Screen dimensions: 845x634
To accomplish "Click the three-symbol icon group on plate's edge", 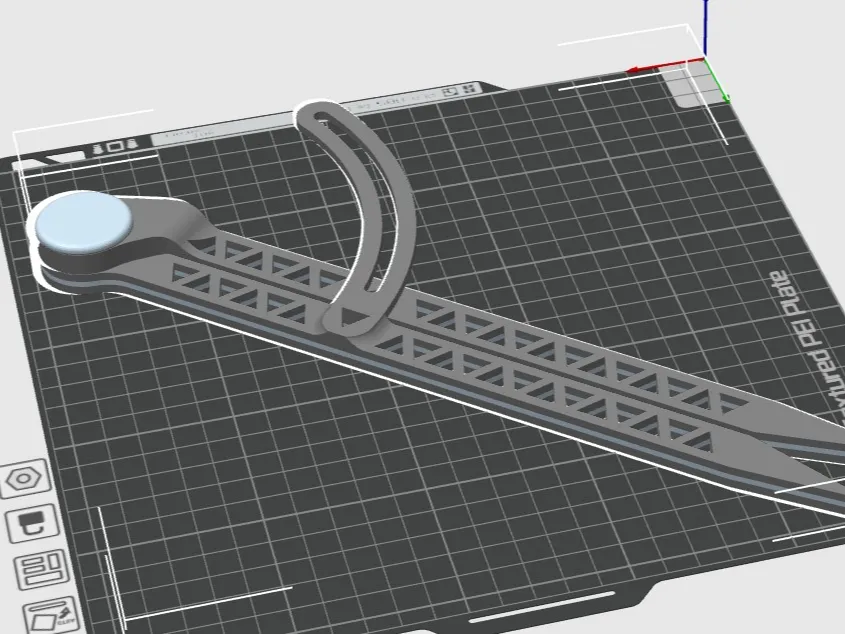I will pos(117,147).
